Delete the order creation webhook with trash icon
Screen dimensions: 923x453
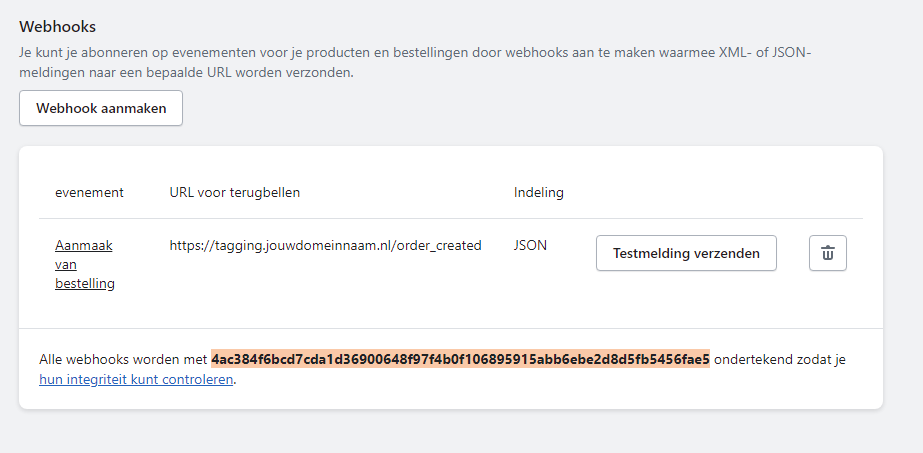point(828,253)
